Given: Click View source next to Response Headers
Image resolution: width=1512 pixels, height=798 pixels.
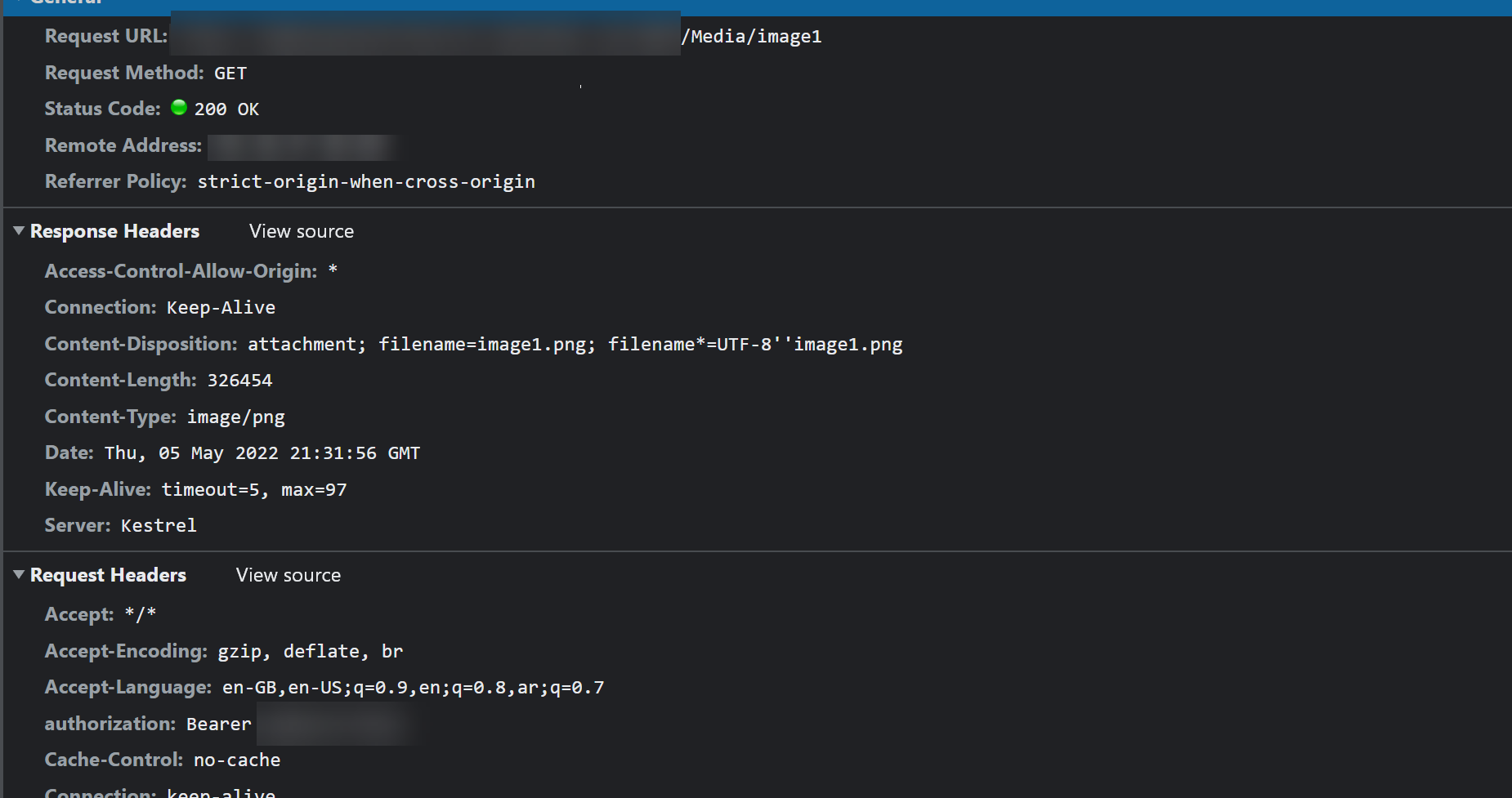Looking at the screenshot, I should 300,231.
